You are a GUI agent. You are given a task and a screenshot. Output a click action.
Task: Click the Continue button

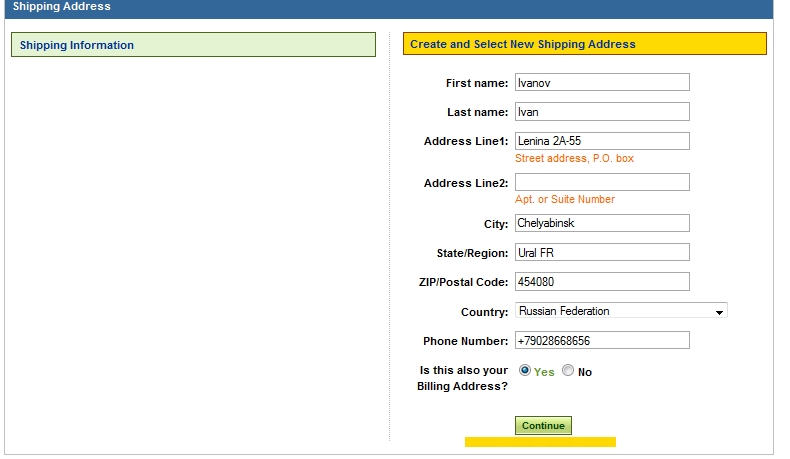(x=543, y=426)
